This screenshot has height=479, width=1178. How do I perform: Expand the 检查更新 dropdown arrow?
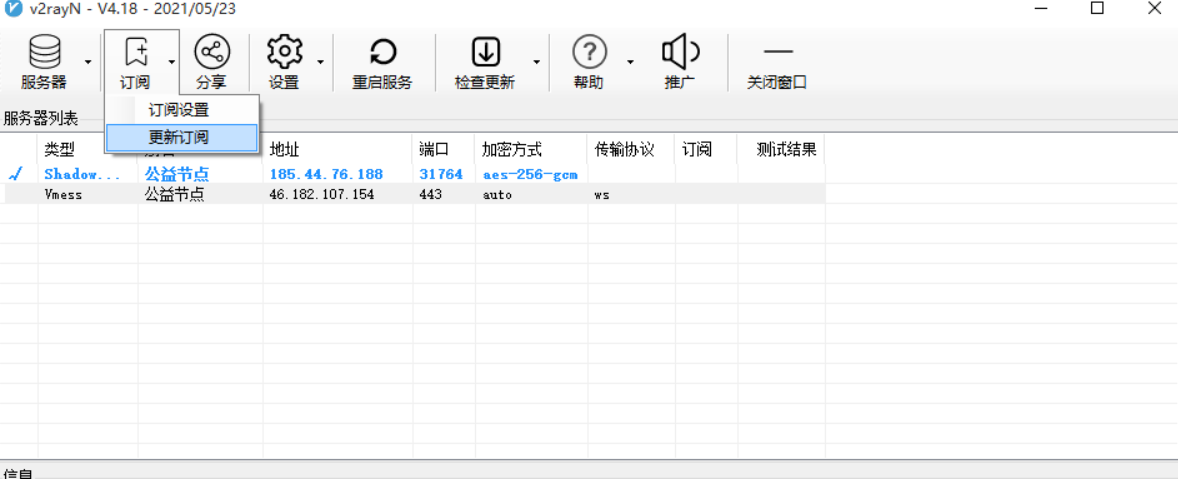point(536,61)
